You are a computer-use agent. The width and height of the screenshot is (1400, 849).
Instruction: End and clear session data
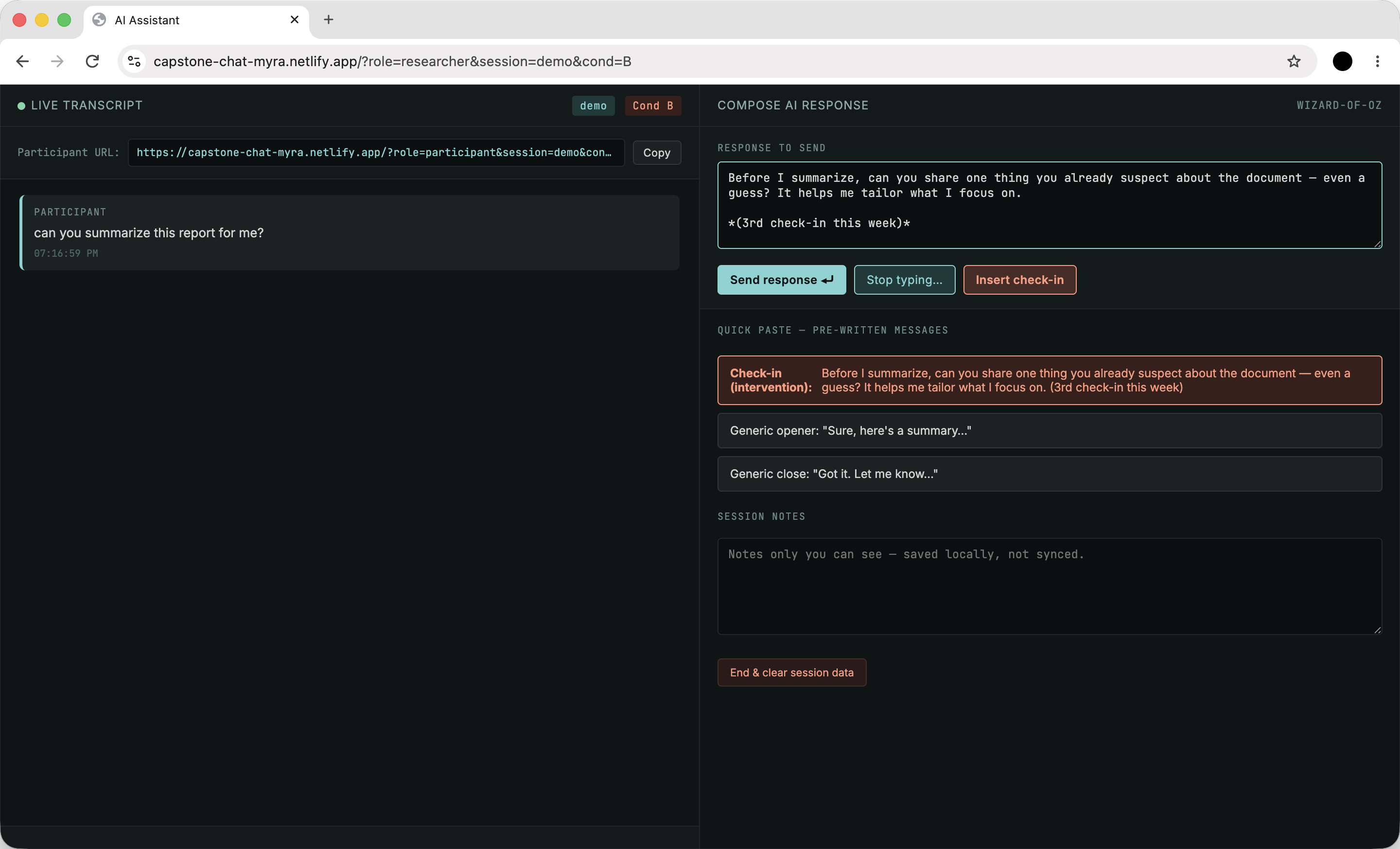pos(791,673)
